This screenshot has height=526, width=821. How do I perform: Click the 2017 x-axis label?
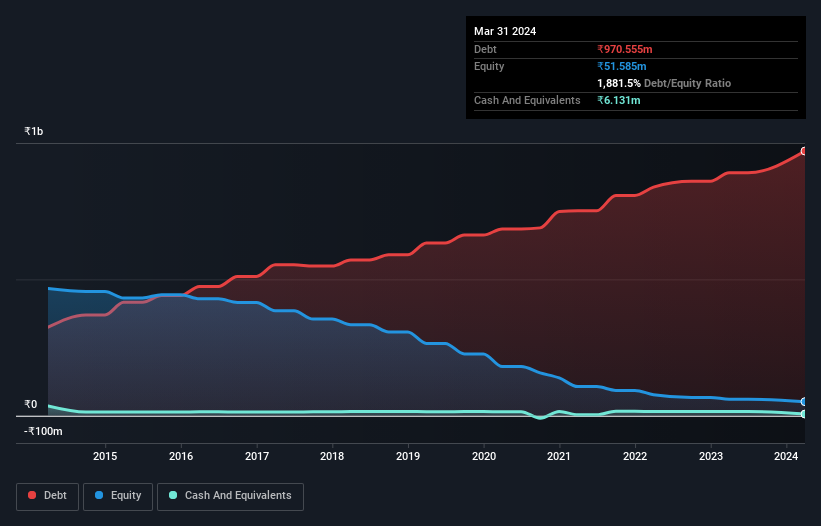(257, 456)
